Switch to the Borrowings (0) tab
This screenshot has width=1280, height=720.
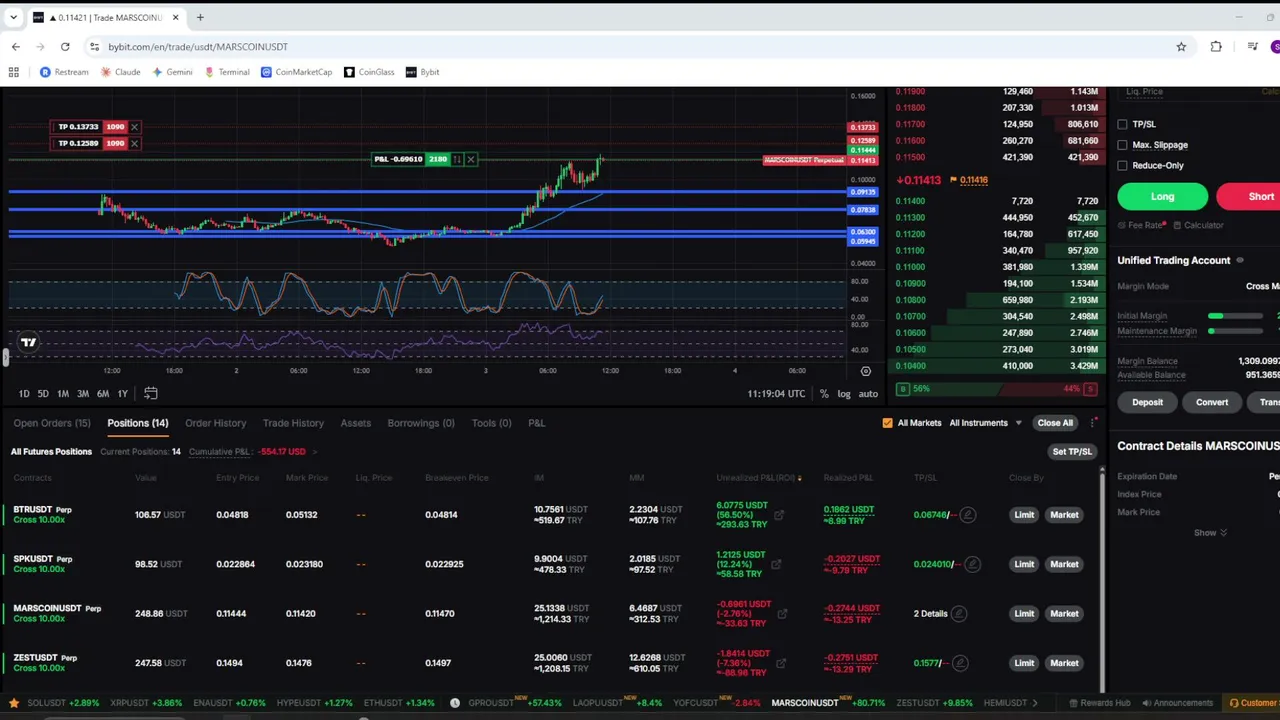tap(421, 423)
